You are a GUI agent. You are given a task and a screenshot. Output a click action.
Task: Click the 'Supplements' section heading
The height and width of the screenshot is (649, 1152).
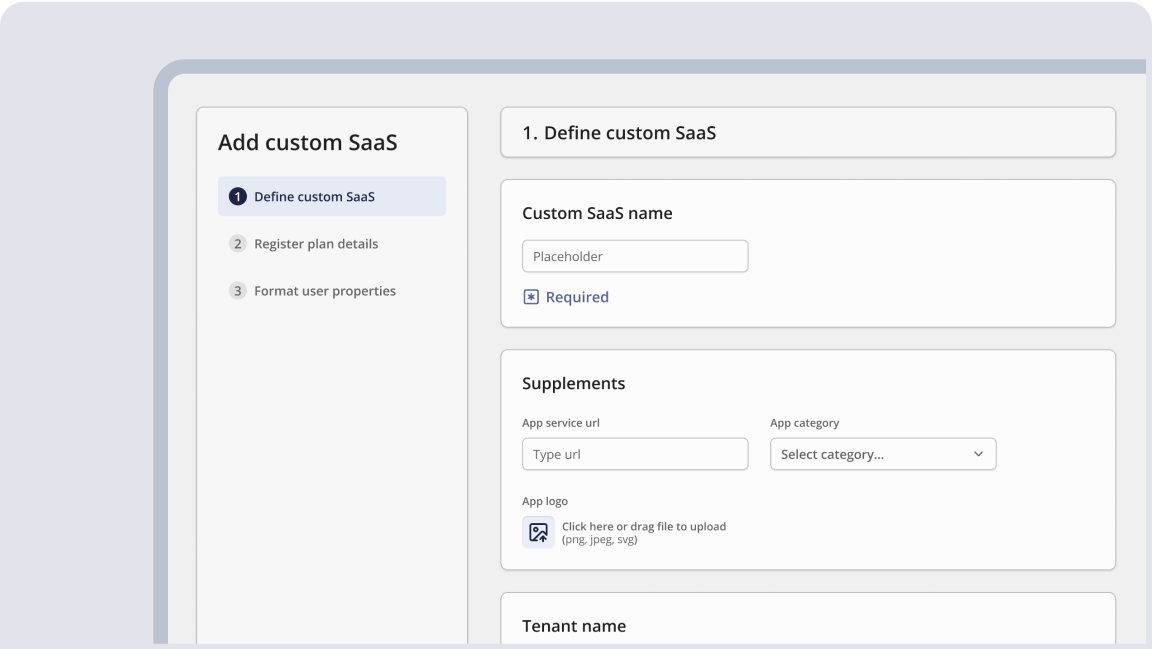(x=573, y=383)
